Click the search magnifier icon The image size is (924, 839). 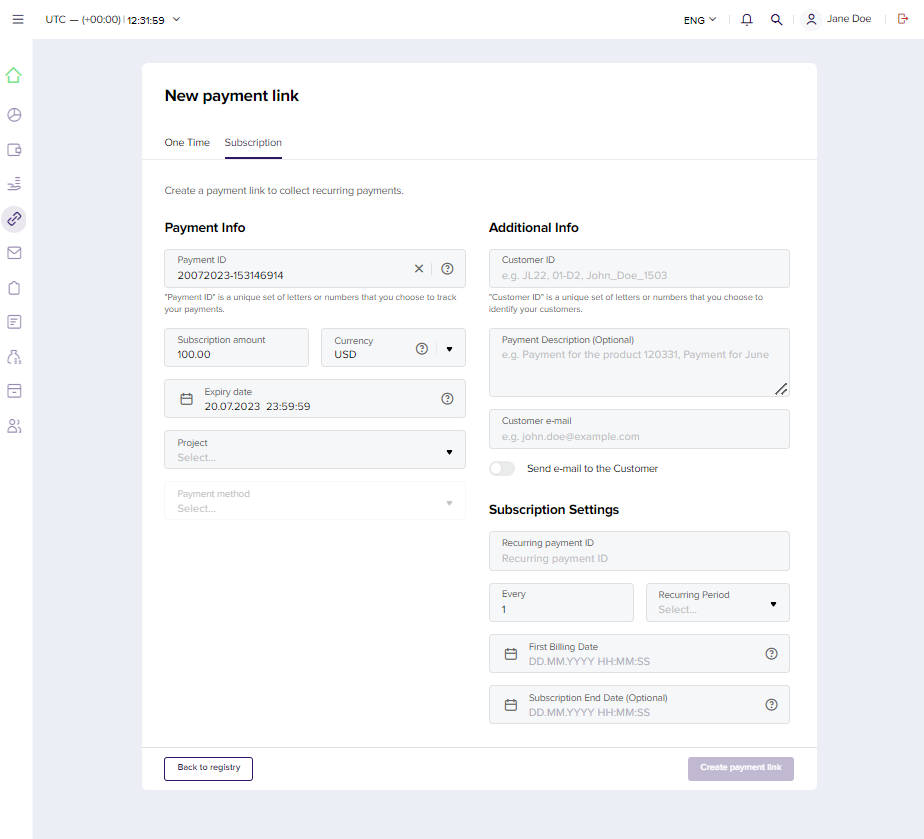click(x=776, y=20)
